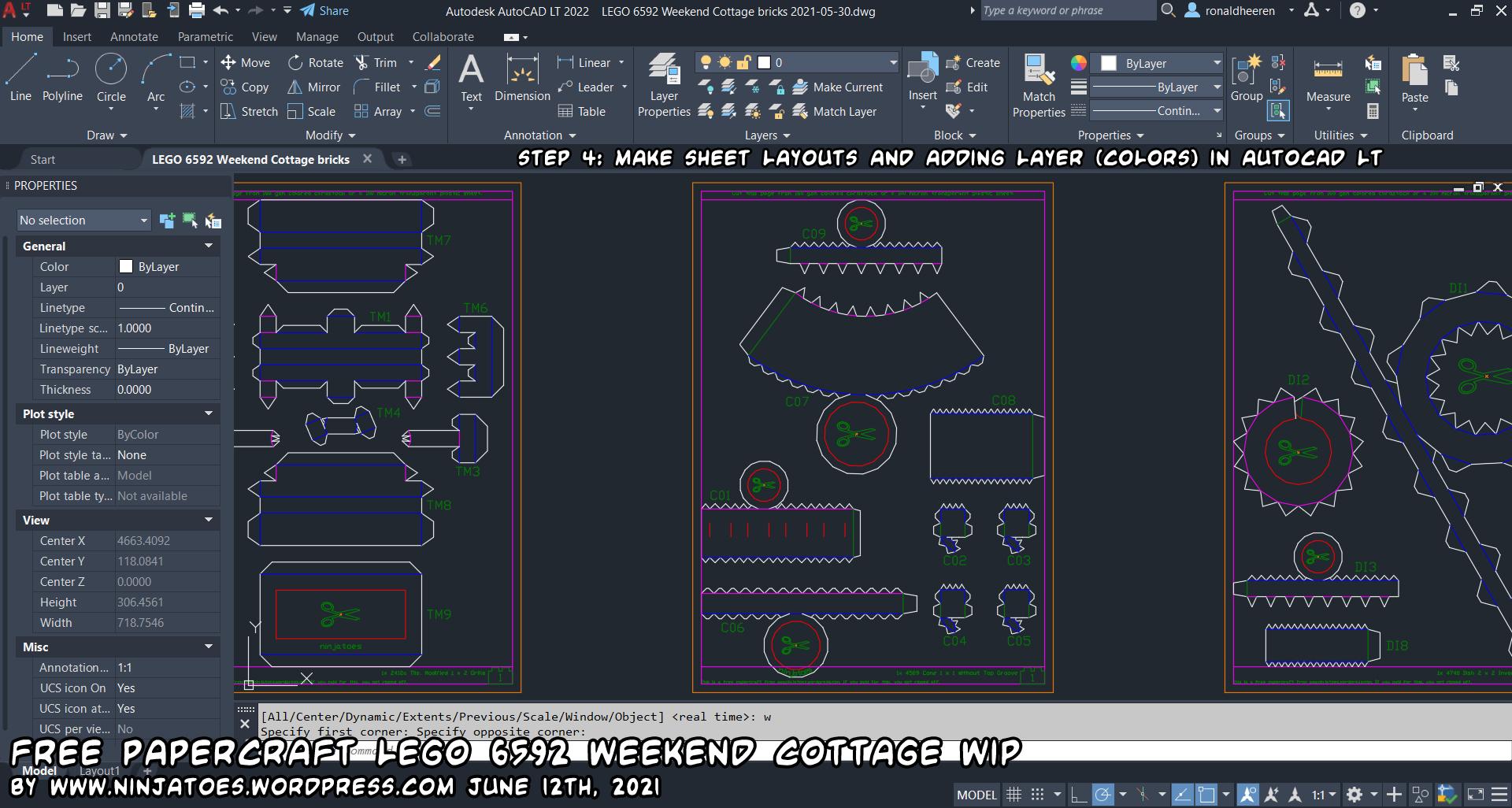Click the Array tool
This screenshot has height=808, width=1512.
pyautogui.click(x=378, y=112)
